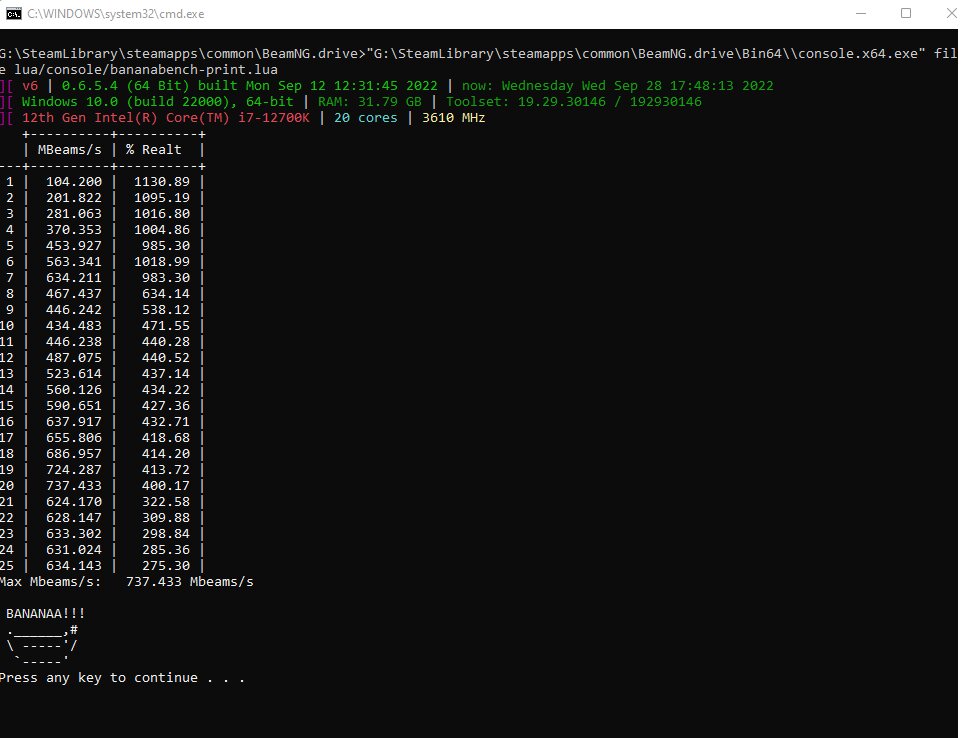Minimize the cmd.exe window

pos(860,13)
